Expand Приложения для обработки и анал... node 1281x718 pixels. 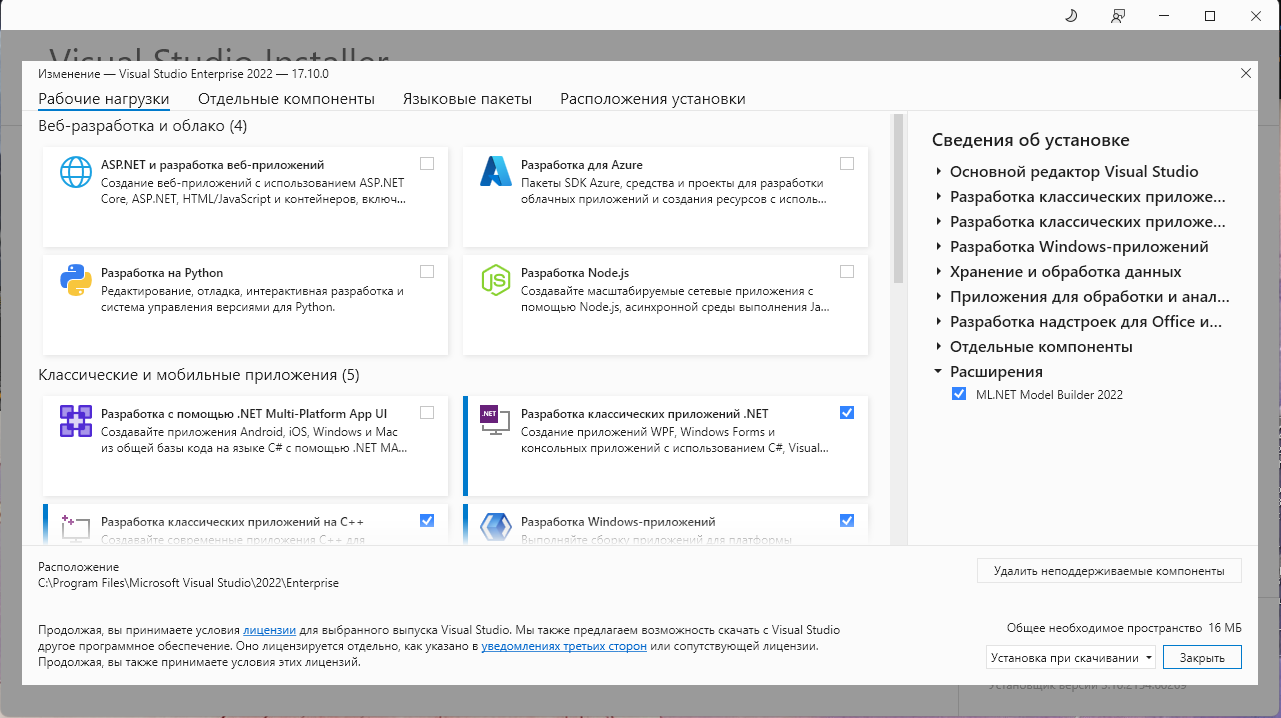[938, 297]
